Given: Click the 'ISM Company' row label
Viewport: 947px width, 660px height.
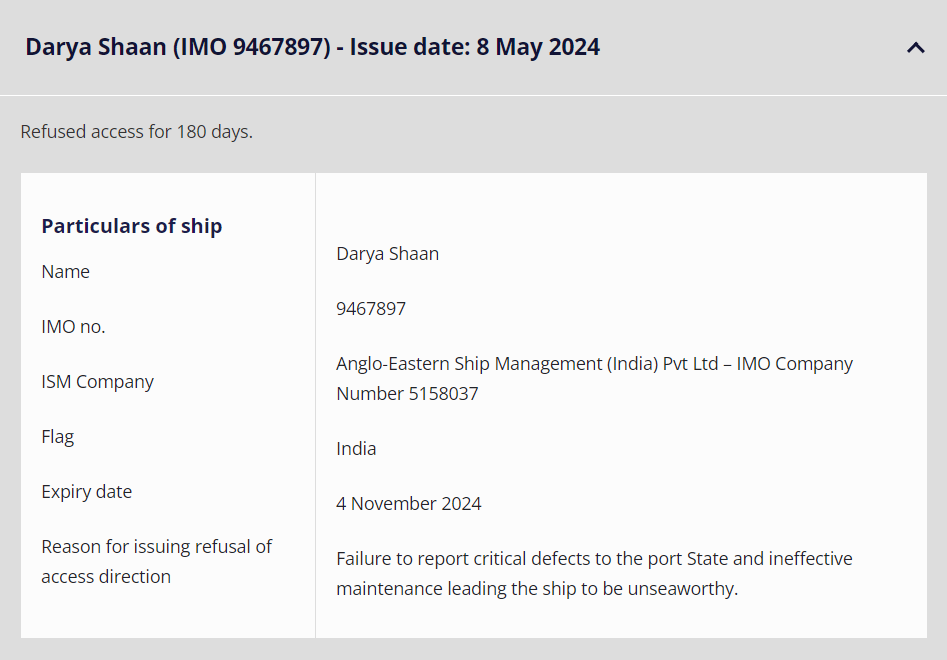Looking at the screenshot, I should pyautogui.click(x=98, y=382).
